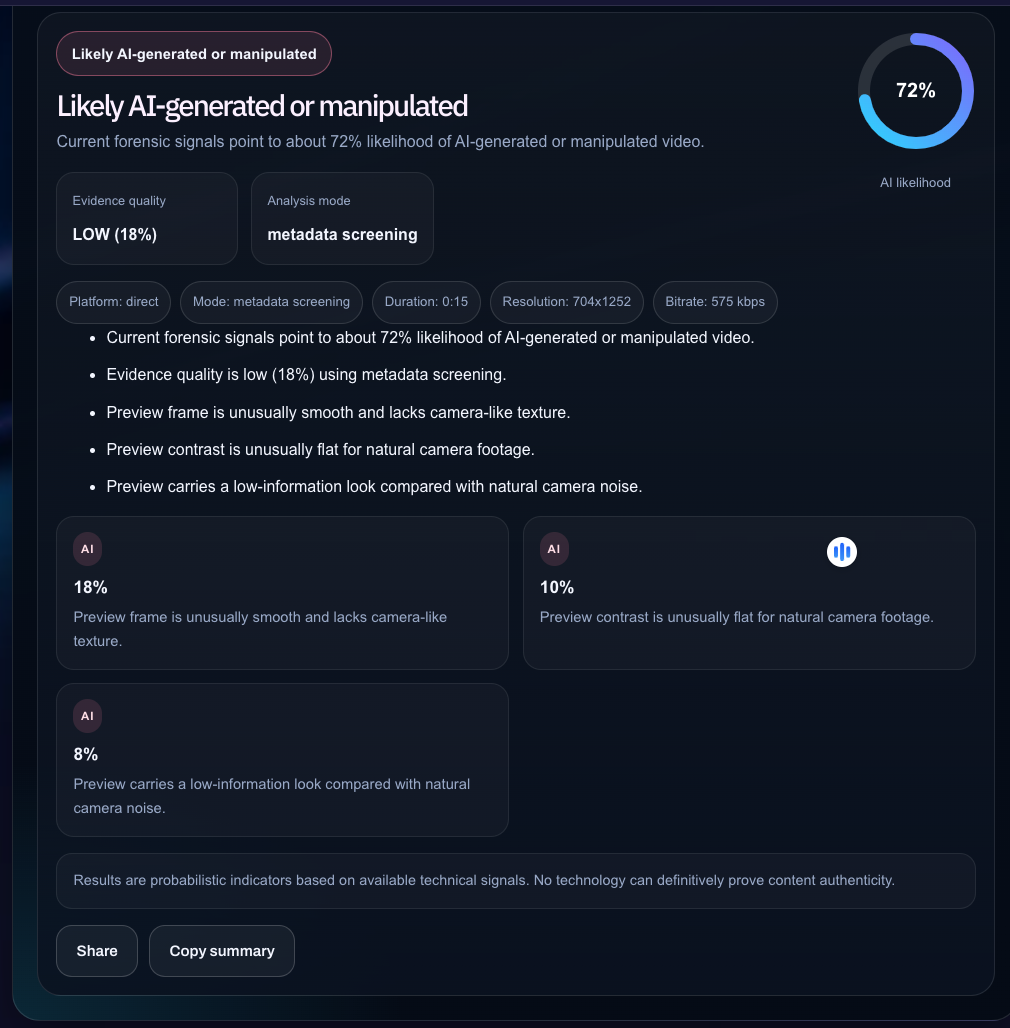Click the probabilistic results disclaimer box
Viewport: 1010px width, 1028px height.
click(x=515, y=881)
